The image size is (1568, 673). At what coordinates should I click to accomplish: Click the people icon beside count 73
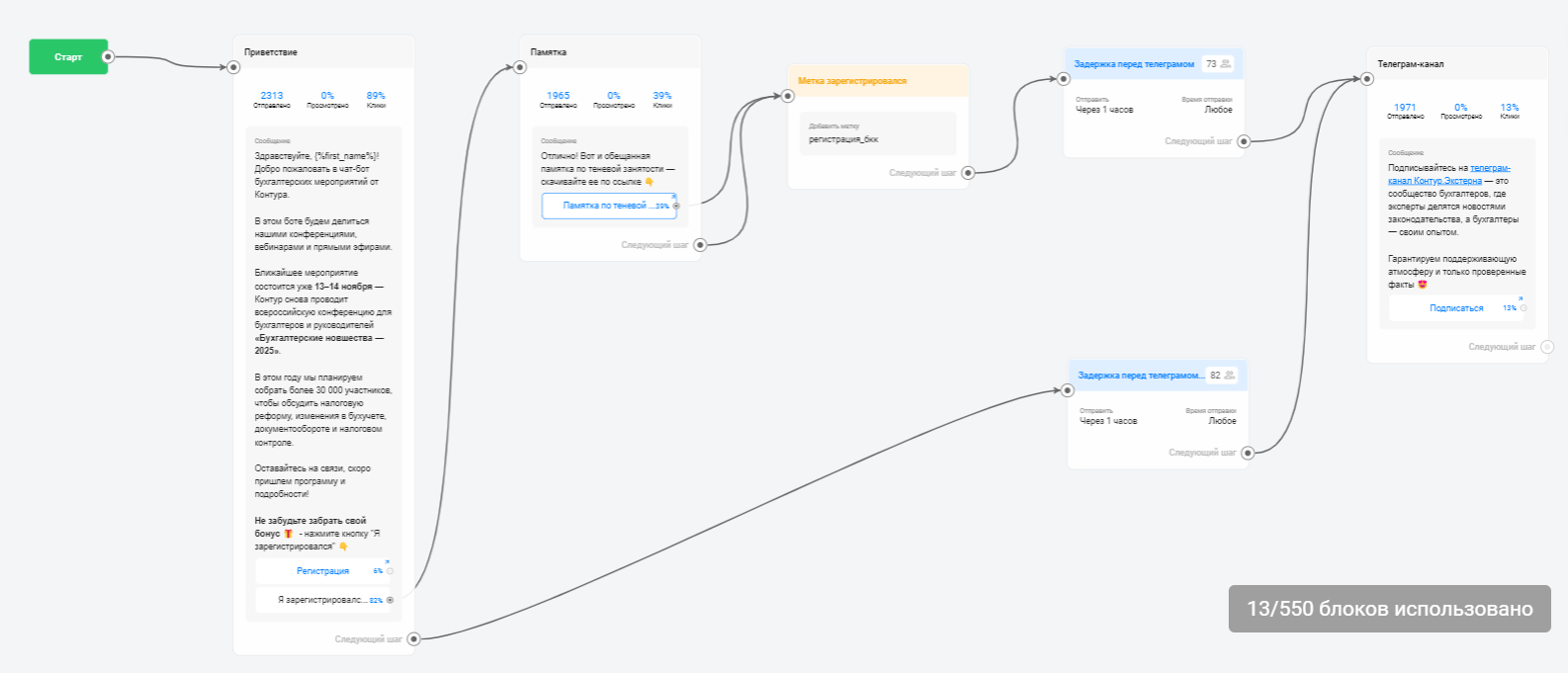click(x=1226, y=64)
